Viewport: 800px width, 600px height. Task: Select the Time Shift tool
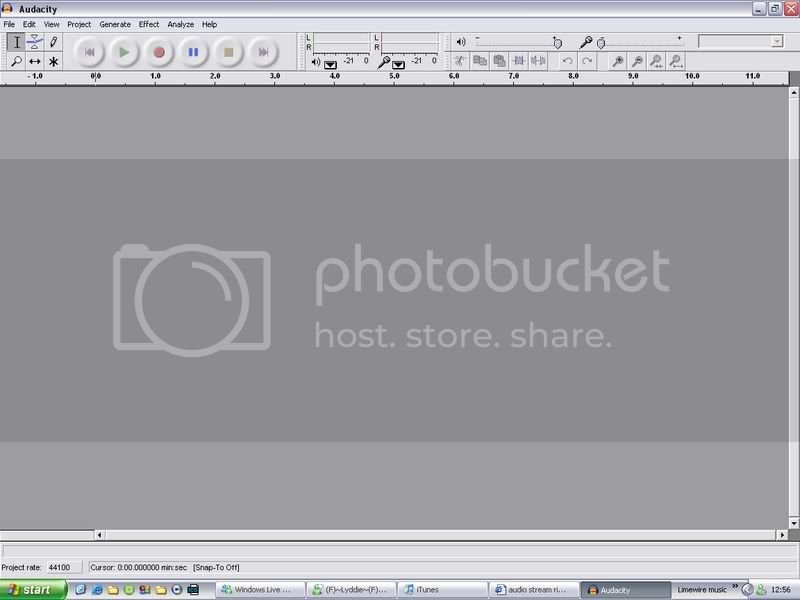point(35,62)
